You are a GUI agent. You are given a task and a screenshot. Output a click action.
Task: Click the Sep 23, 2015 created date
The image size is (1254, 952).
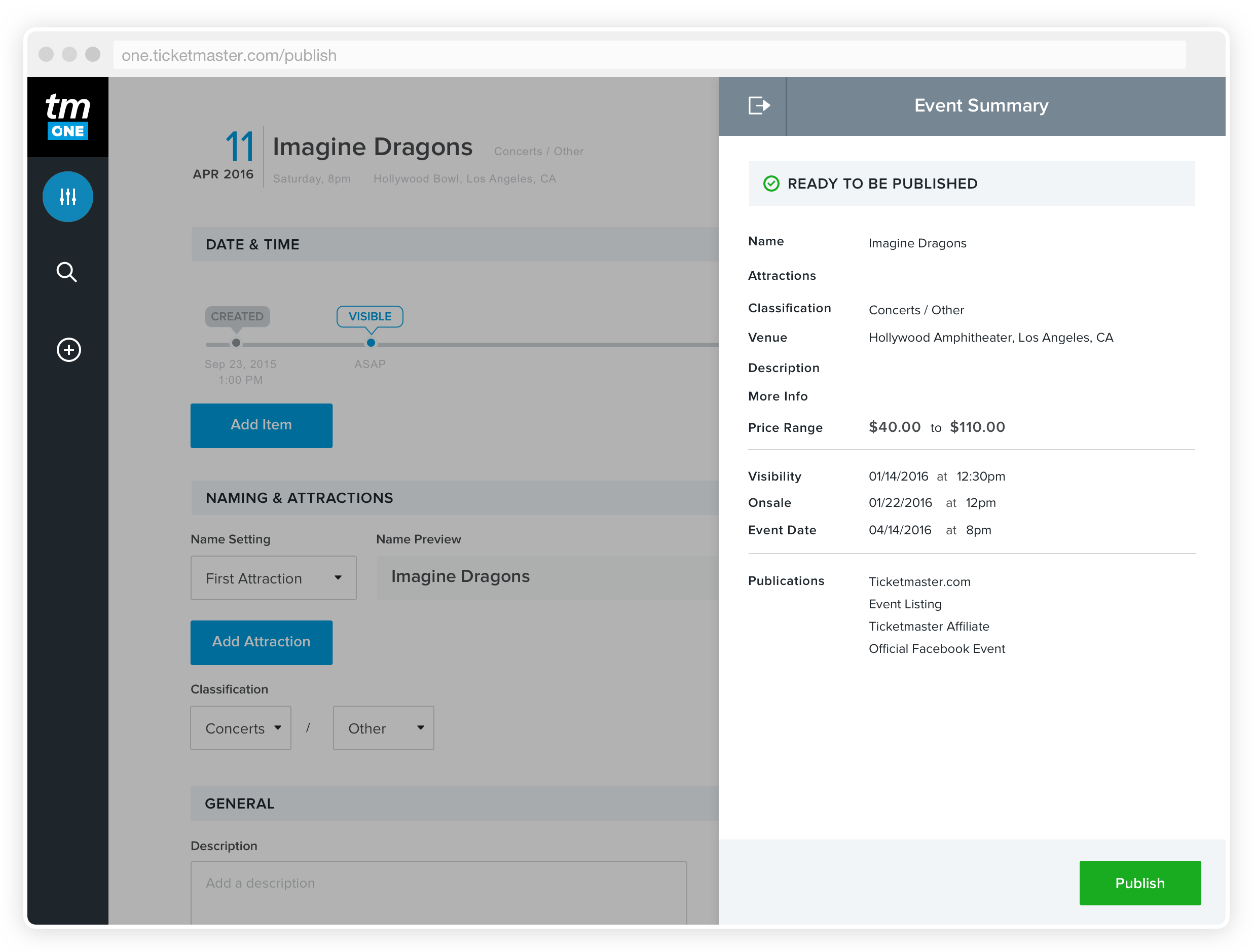[x=240, y=364]
